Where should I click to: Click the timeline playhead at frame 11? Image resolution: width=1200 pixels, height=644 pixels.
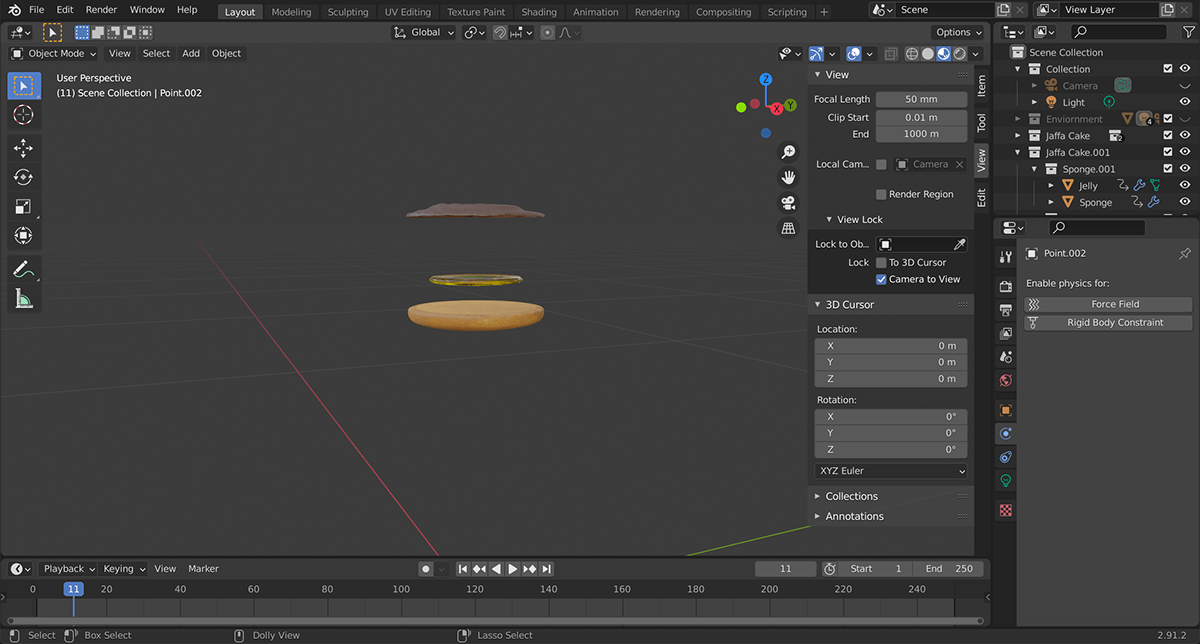click(73, 589)
